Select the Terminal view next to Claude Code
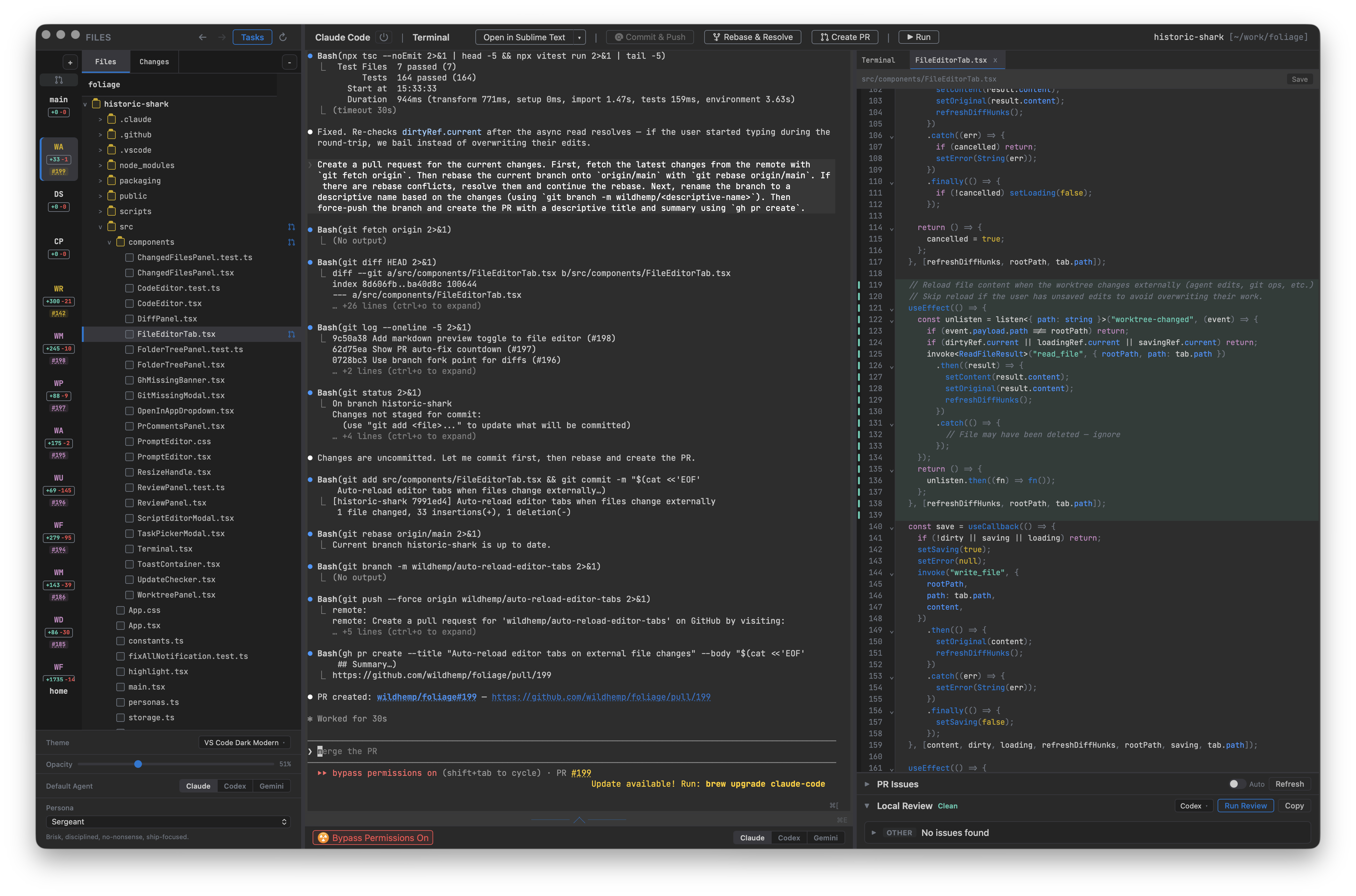The image size is (1356, 896). [x=431, y=37]
